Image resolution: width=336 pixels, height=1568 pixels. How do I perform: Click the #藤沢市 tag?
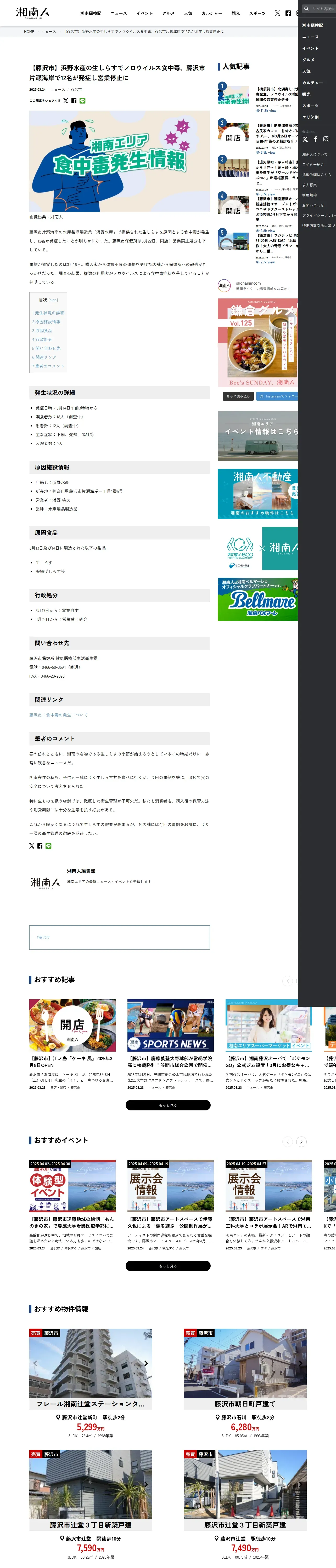click(43, 937)
